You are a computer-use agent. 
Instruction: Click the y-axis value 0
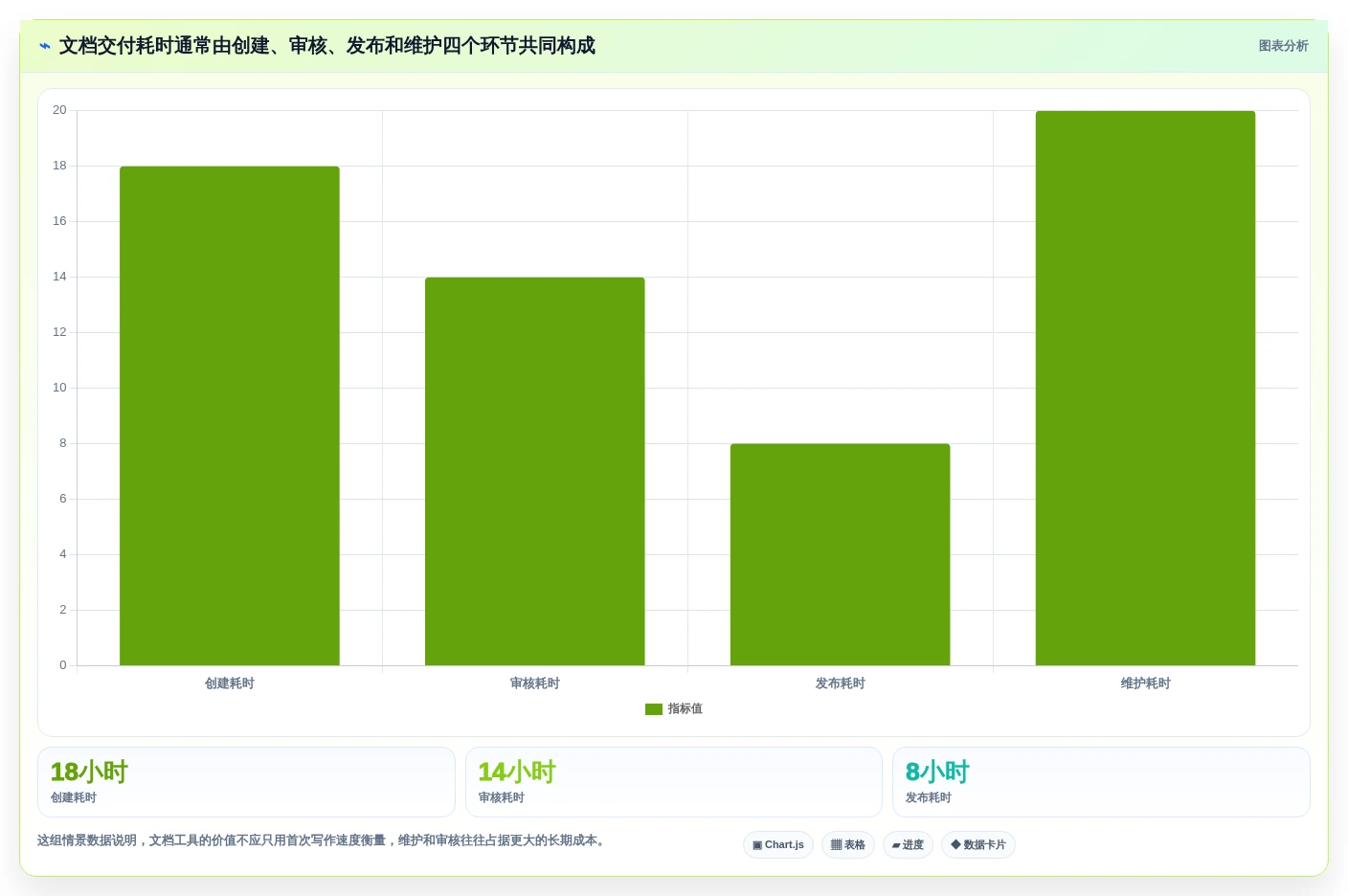click(x=63, y=665)
